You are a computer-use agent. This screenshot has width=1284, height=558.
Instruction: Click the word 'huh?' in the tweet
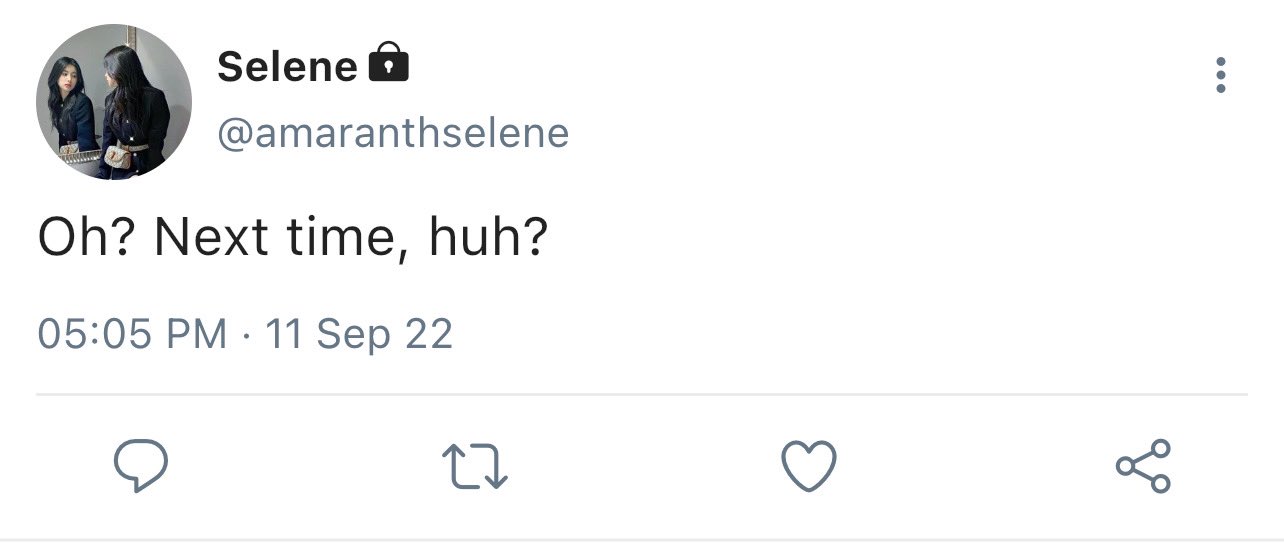[x=488, y=239]
